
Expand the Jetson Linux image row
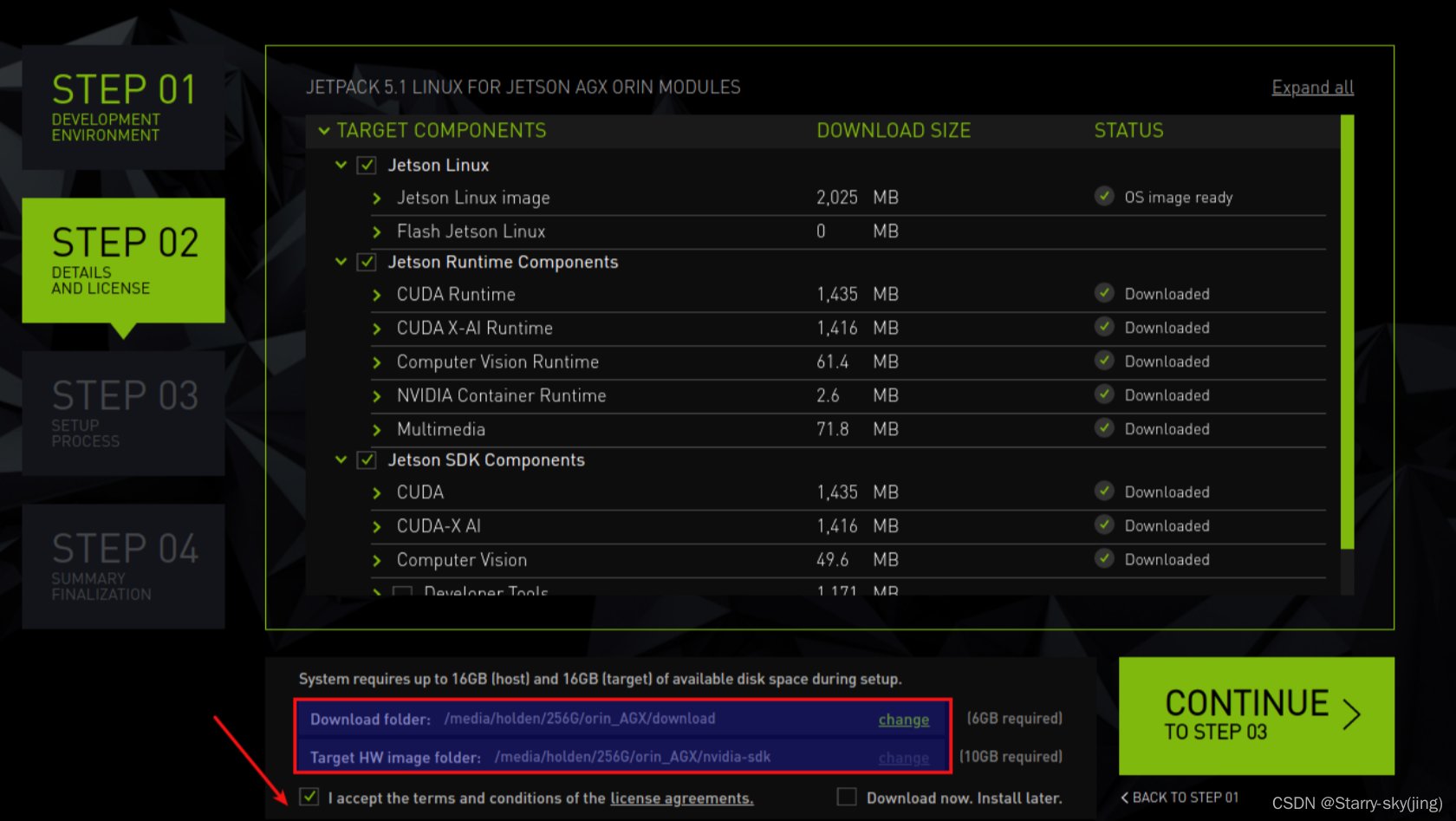(x=376, y=199)
